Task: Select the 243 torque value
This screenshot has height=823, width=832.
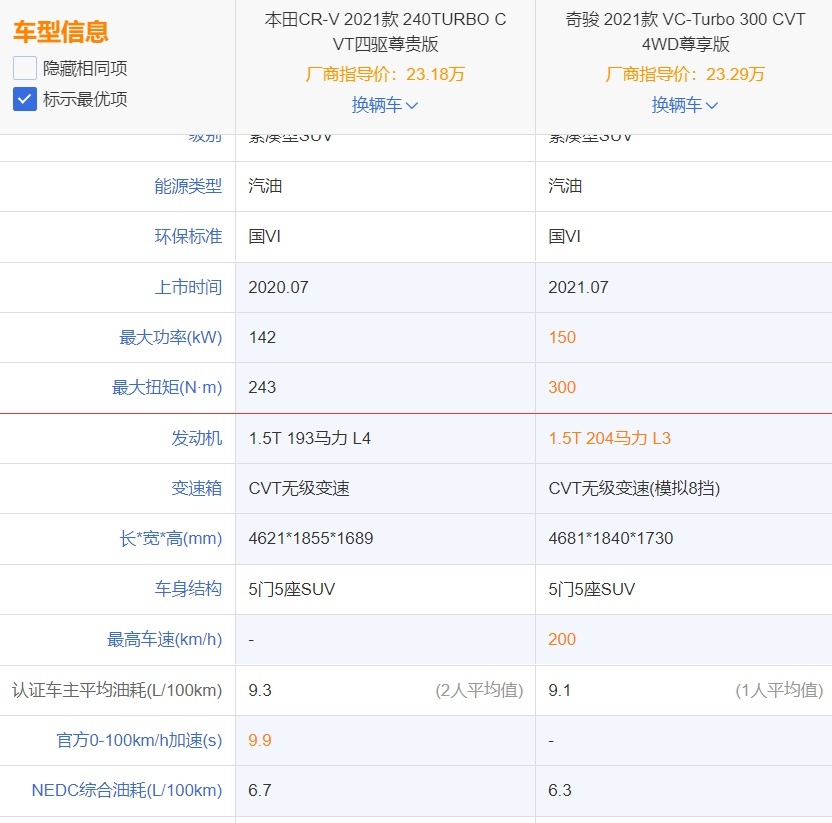Action: click(262, 387)
